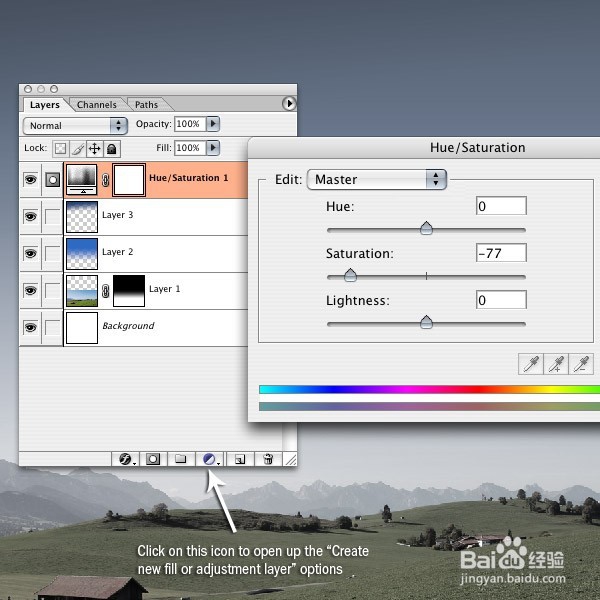This screenshot has width=600, height=600.
Task: Click the Saturation slider handle
Action: point(350,275)
